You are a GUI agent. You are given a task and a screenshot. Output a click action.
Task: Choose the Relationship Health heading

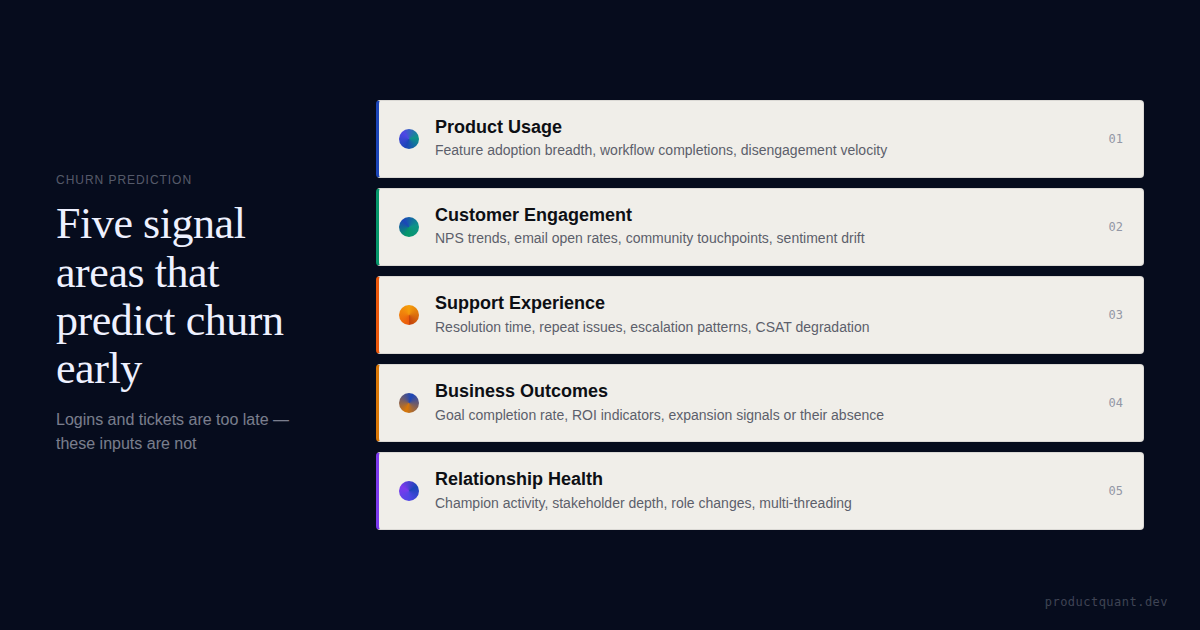(519, 479)
